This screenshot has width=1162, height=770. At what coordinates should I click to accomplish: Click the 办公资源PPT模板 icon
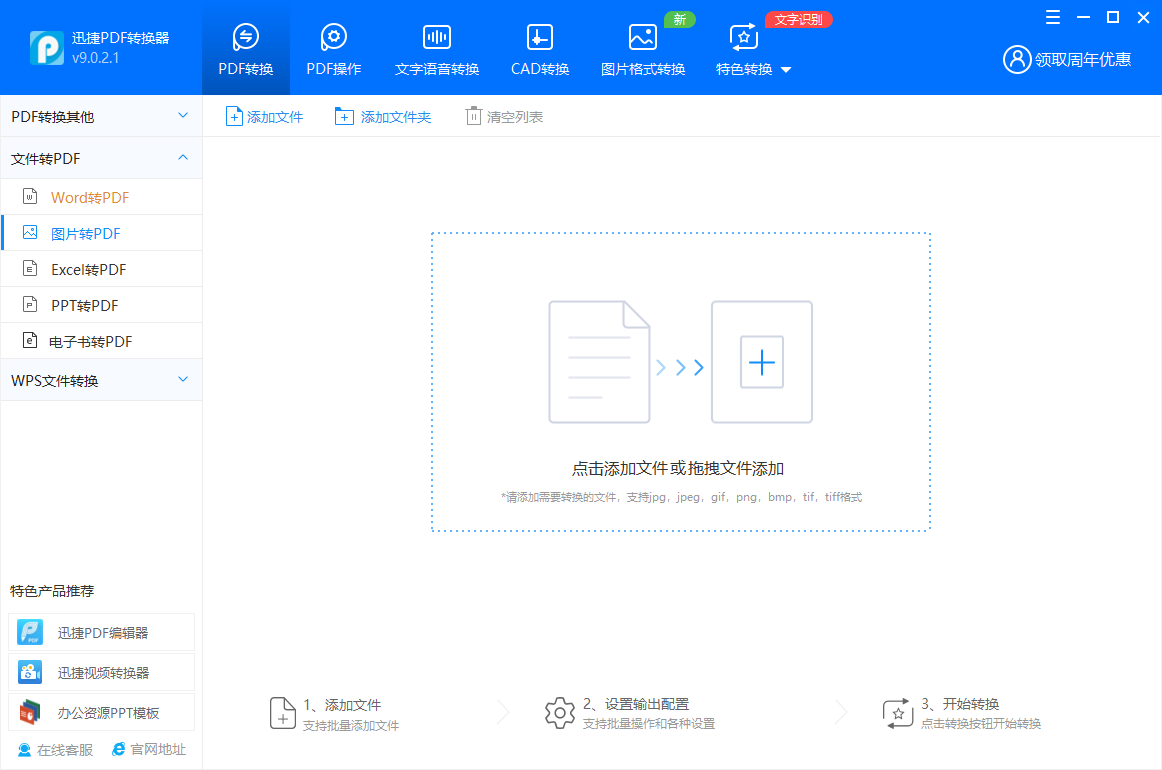point(30,712)
